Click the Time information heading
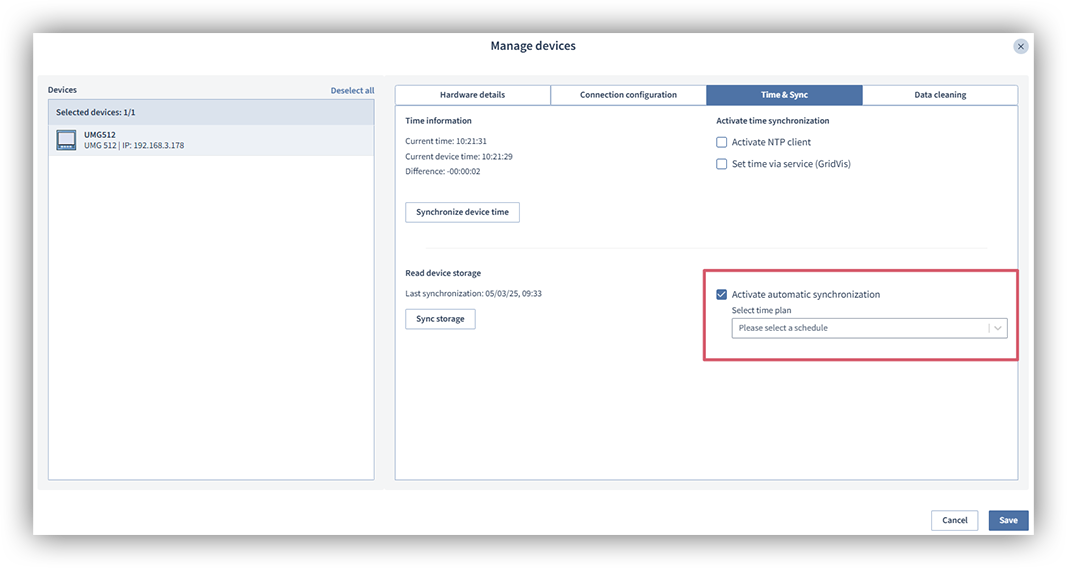1067x568 pixels. coord(438,121)
